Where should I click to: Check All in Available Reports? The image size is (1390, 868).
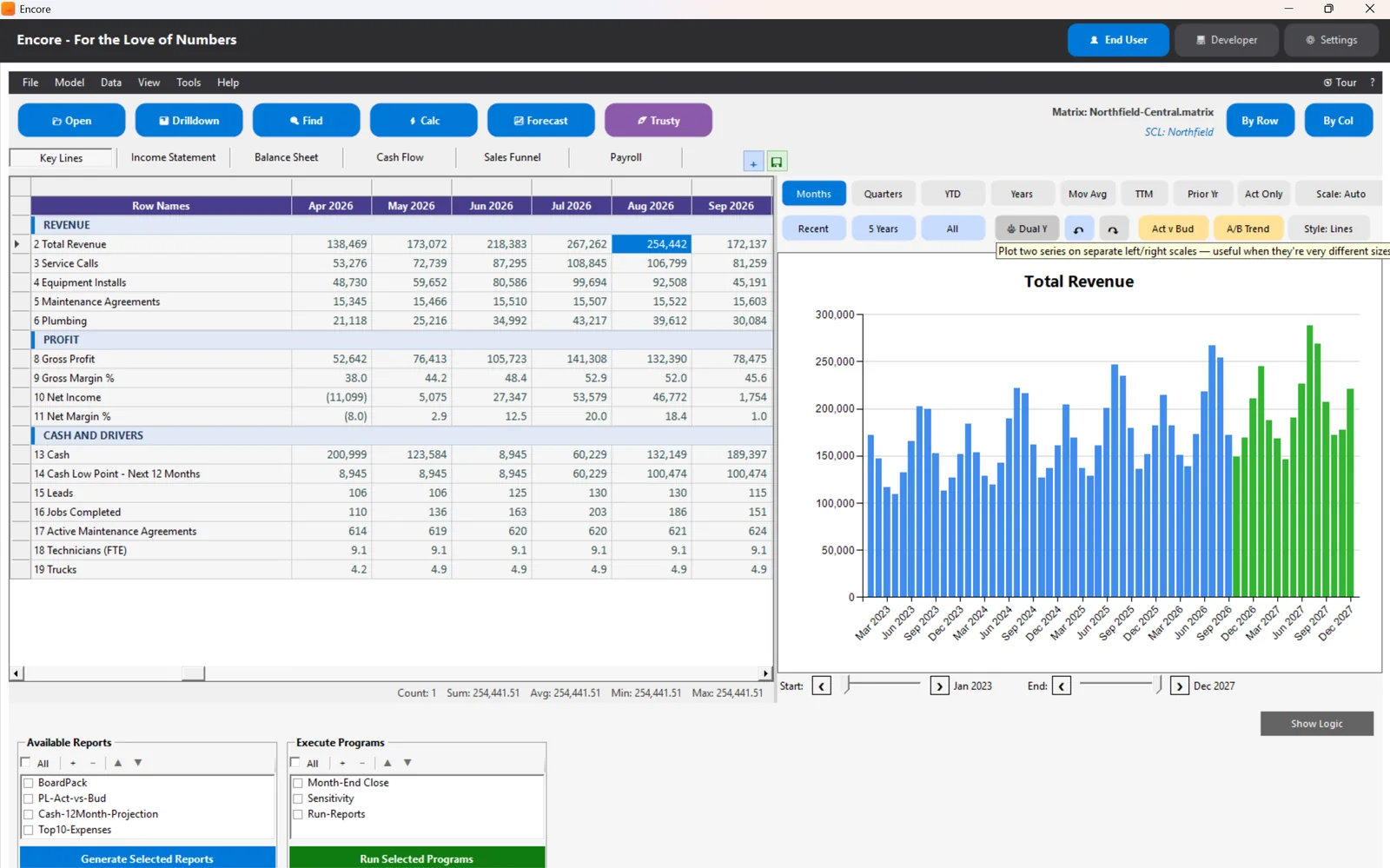26,763
